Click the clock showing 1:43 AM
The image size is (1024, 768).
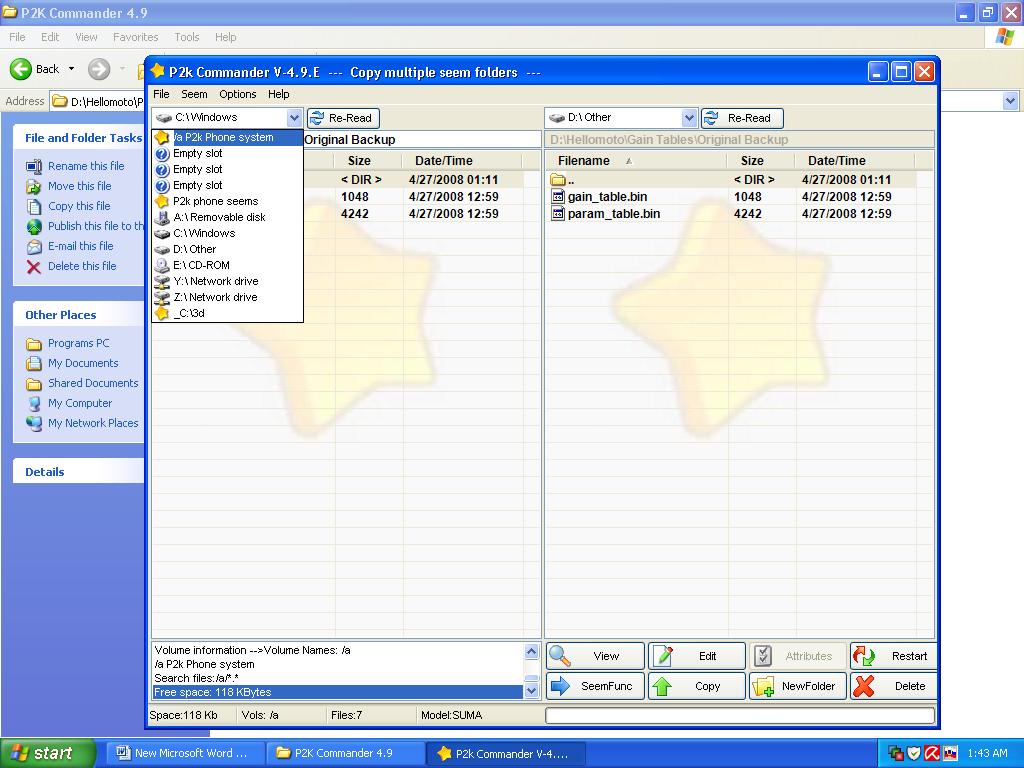[987, 754]
